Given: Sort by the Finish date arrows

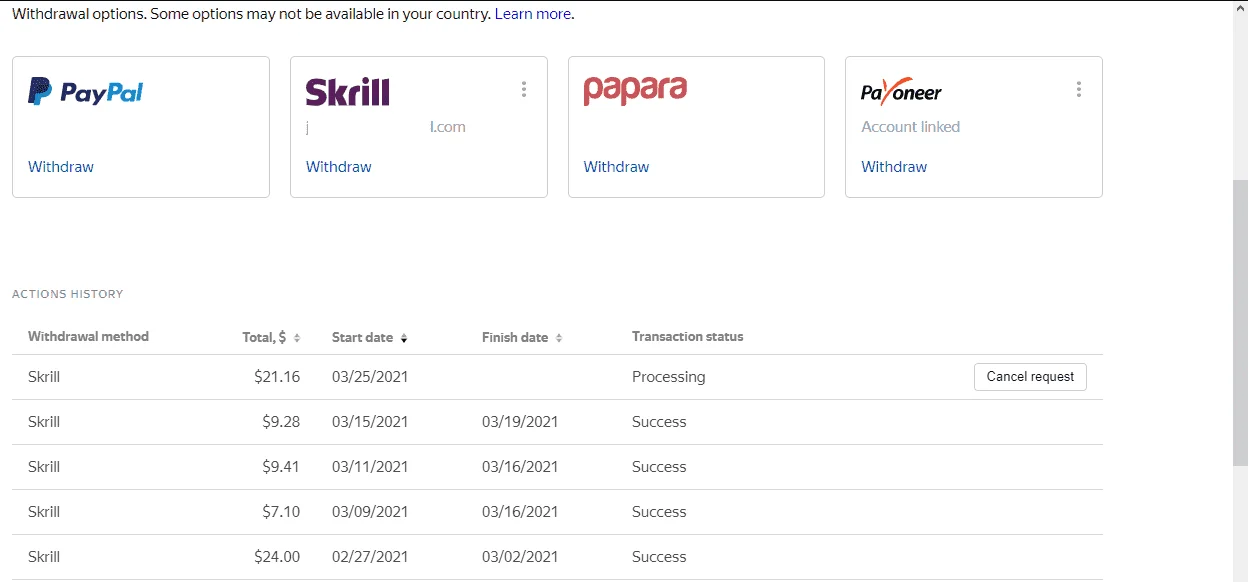Looking at the screenshot, I should point(559,338).
